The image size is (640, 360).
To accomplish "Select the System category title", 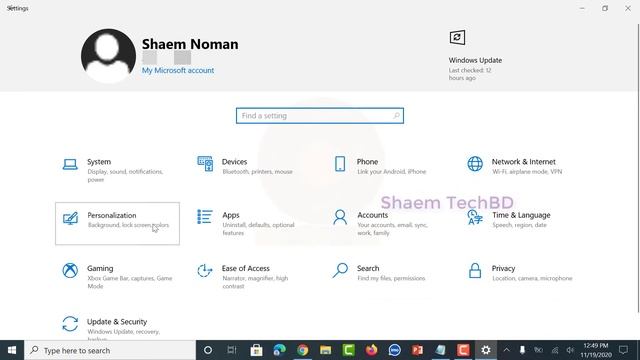I will (99, 162).
